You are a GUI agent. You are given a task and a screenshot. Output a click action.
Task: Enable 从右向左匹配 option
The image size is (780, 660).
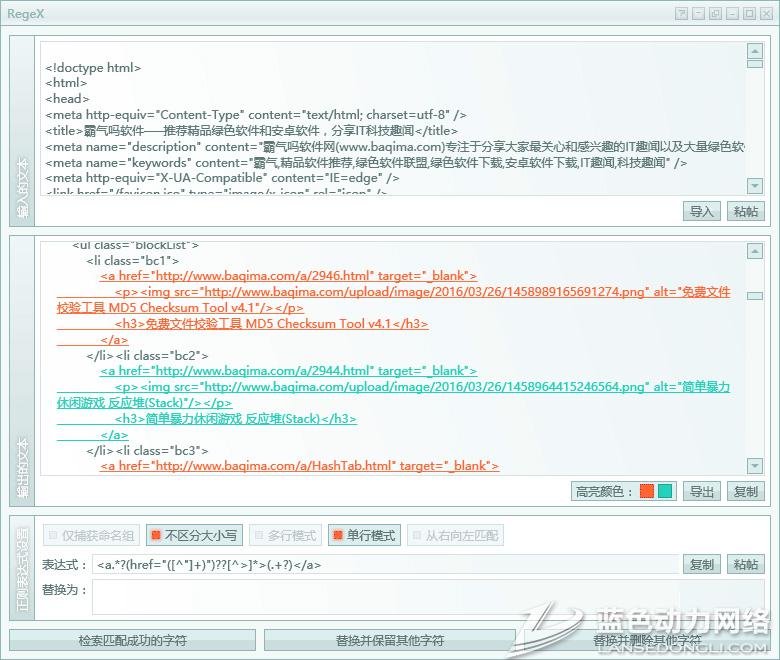pos(454,536)
